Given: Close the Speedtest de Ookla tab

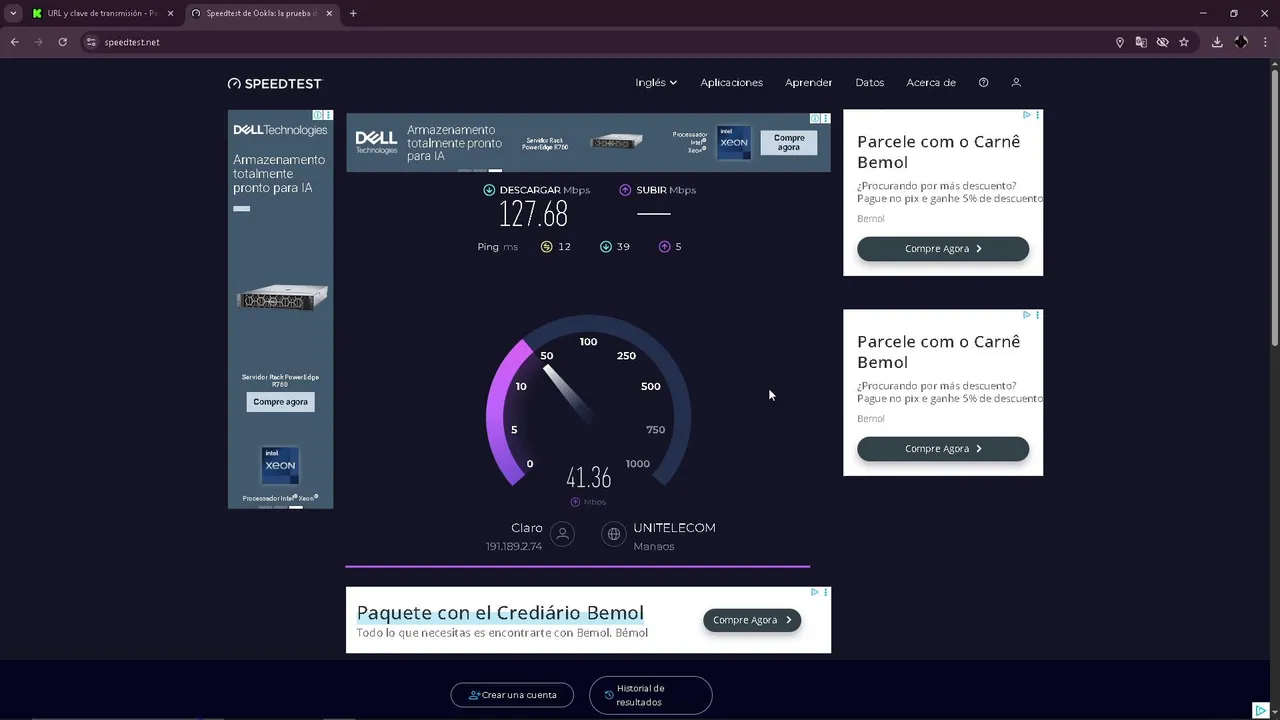Looking at the screenshot, I should [x=329, y=13].
